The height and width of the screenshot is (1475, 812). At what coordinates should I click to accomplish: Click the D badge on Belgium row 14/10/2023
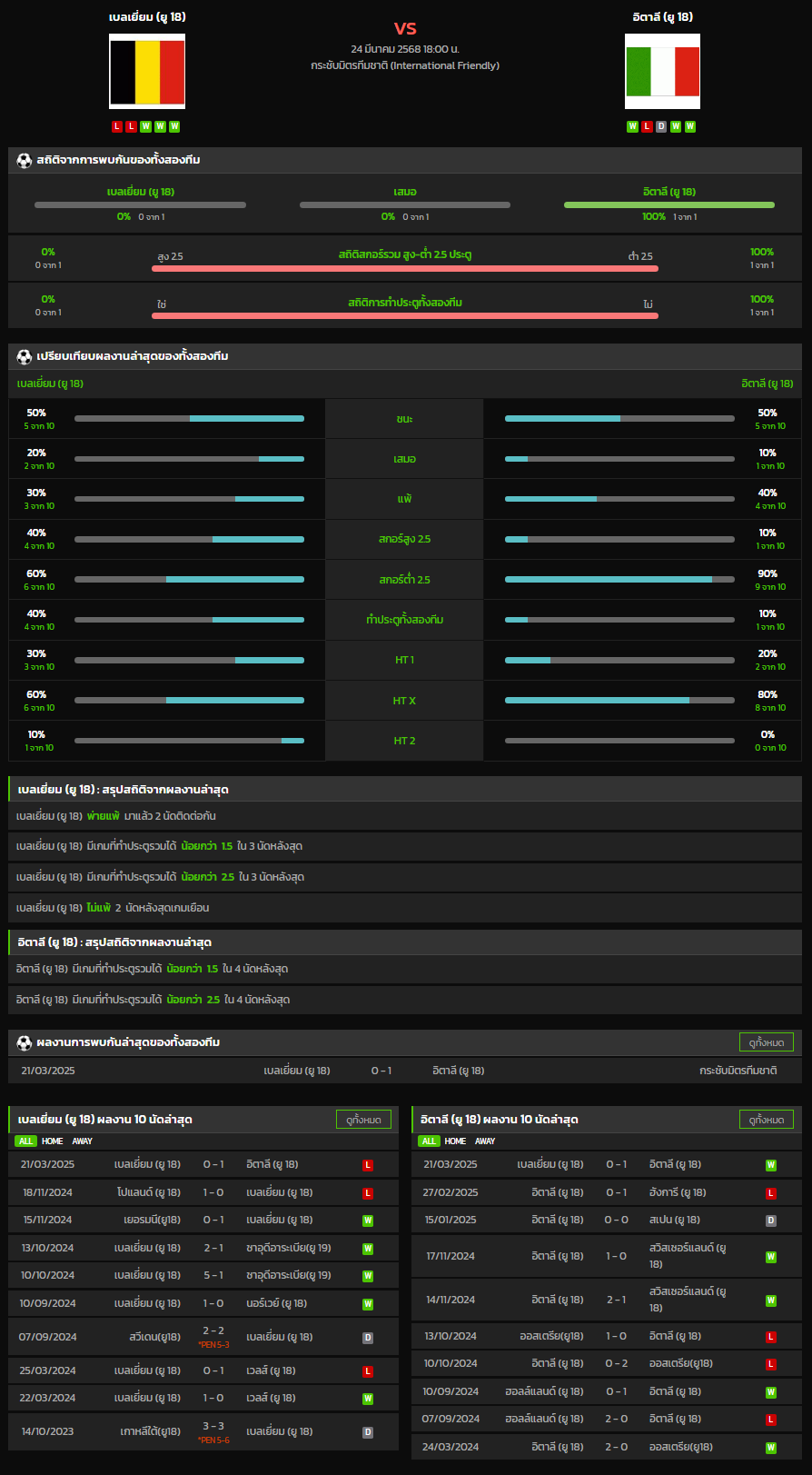click(x=368, y=1432)
